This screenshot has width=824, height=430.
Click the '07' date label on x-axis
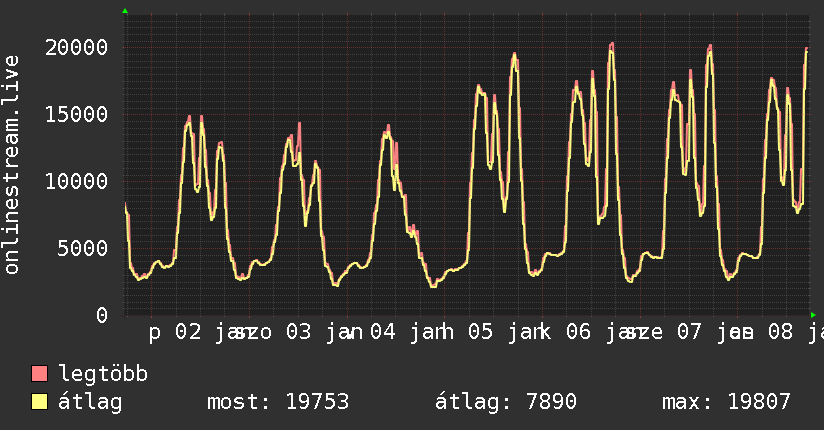pyautogui.click(x=689, y=332)
